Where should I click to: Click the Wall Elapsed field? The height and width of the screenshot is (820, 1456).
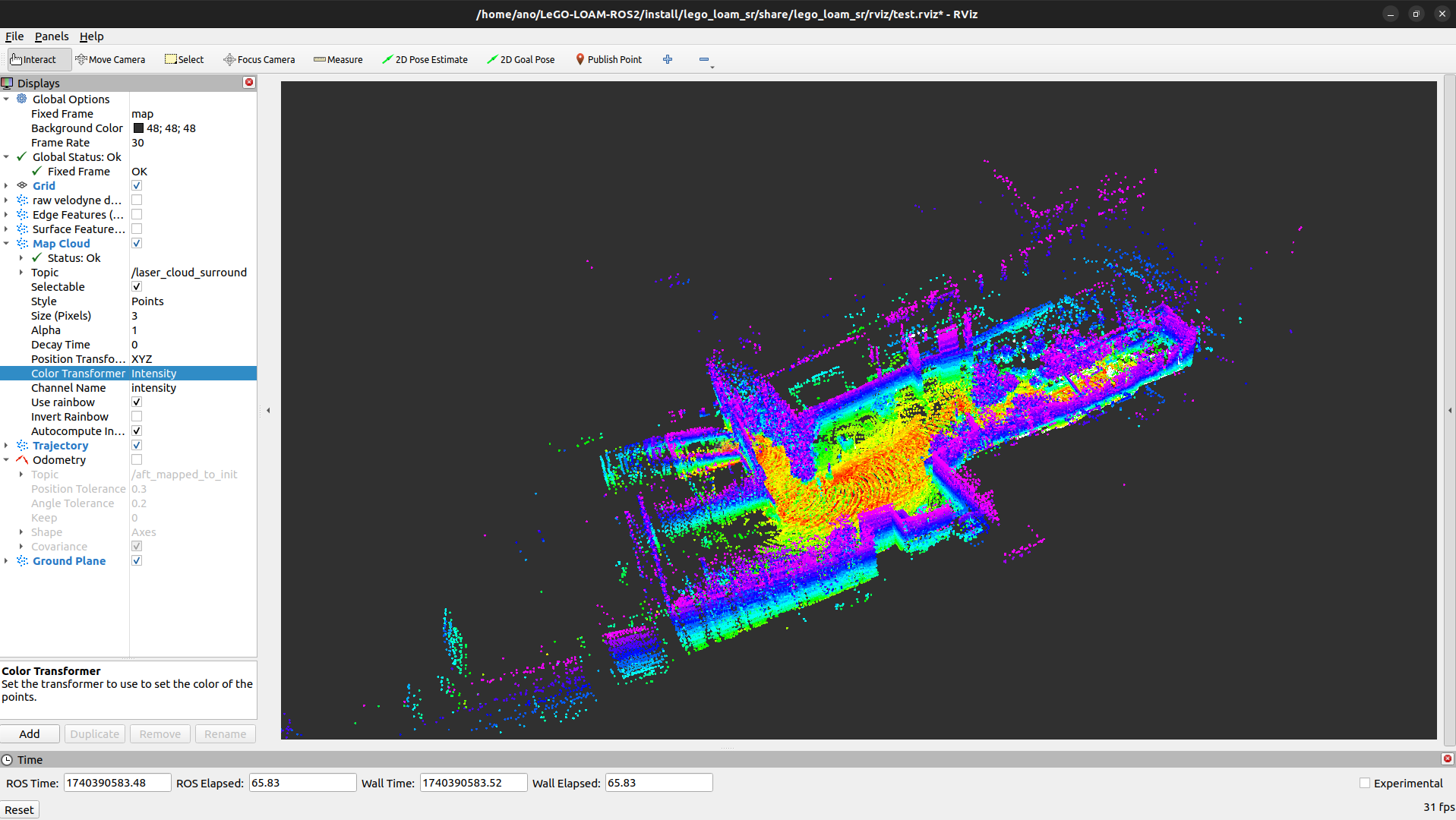(659, 783)
